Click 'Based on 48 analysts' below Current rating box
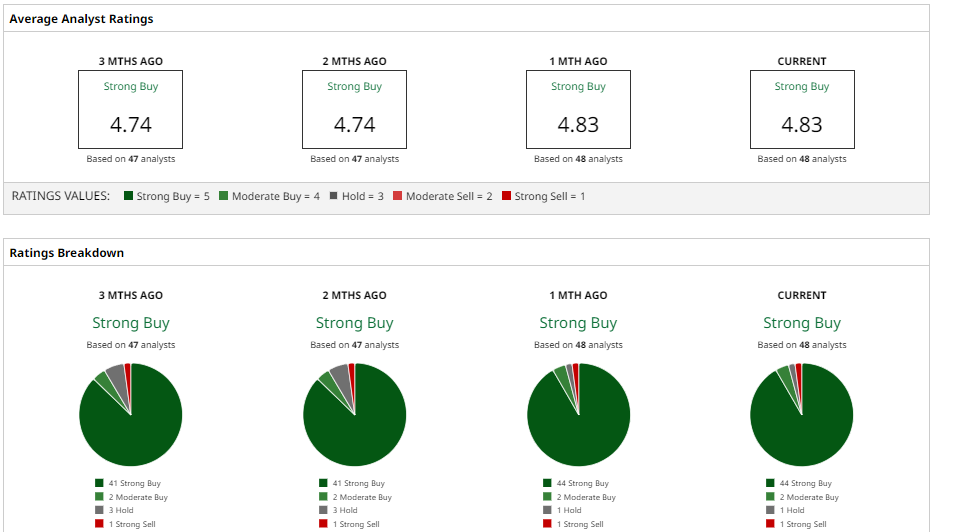Viewport: 953px width, 532px height. click(x=802, y=159)
